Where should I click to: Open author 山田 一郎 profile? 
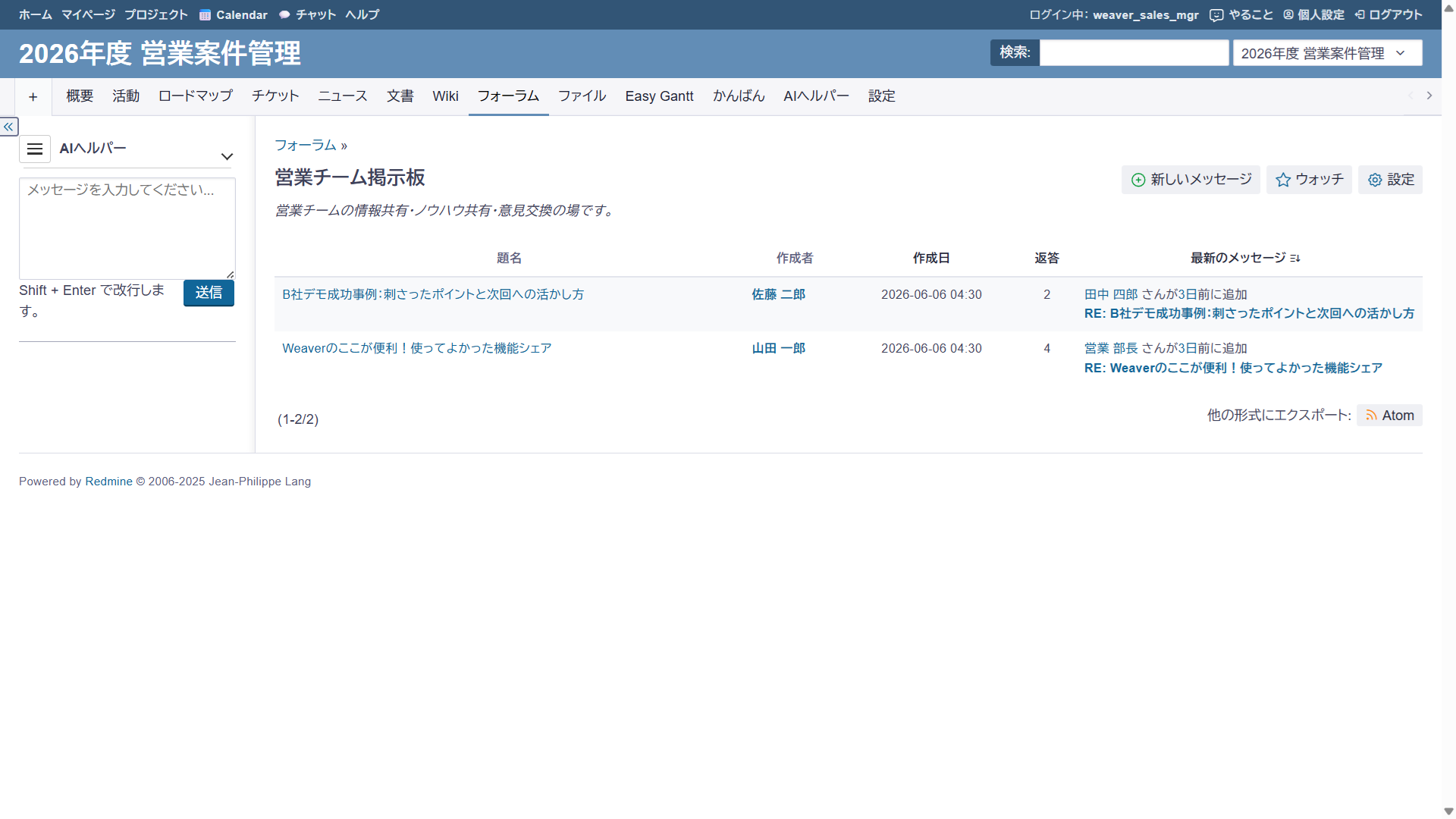[x=779, y=348]
